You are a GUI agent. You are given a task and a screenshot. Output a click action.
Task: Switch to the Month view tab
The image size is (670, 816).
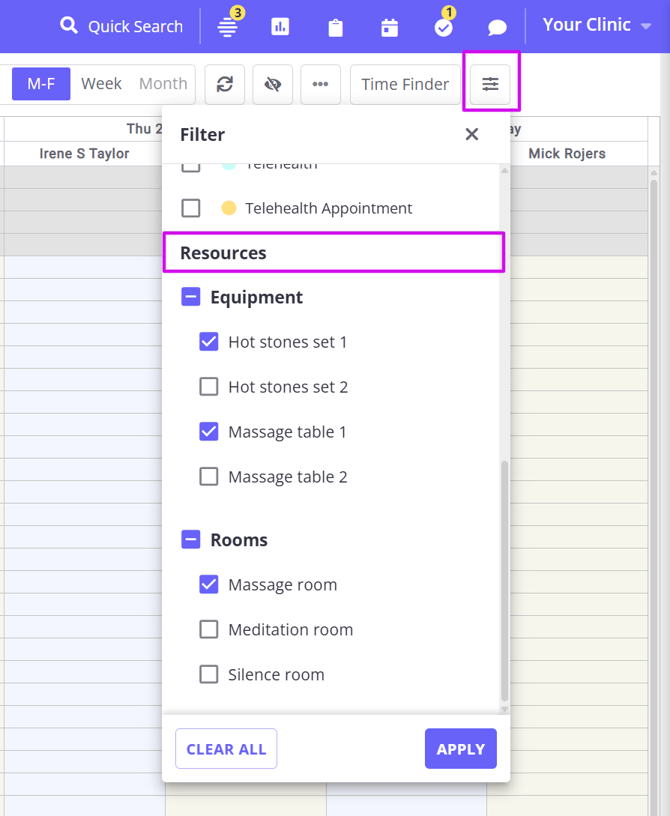click(163, 84)
